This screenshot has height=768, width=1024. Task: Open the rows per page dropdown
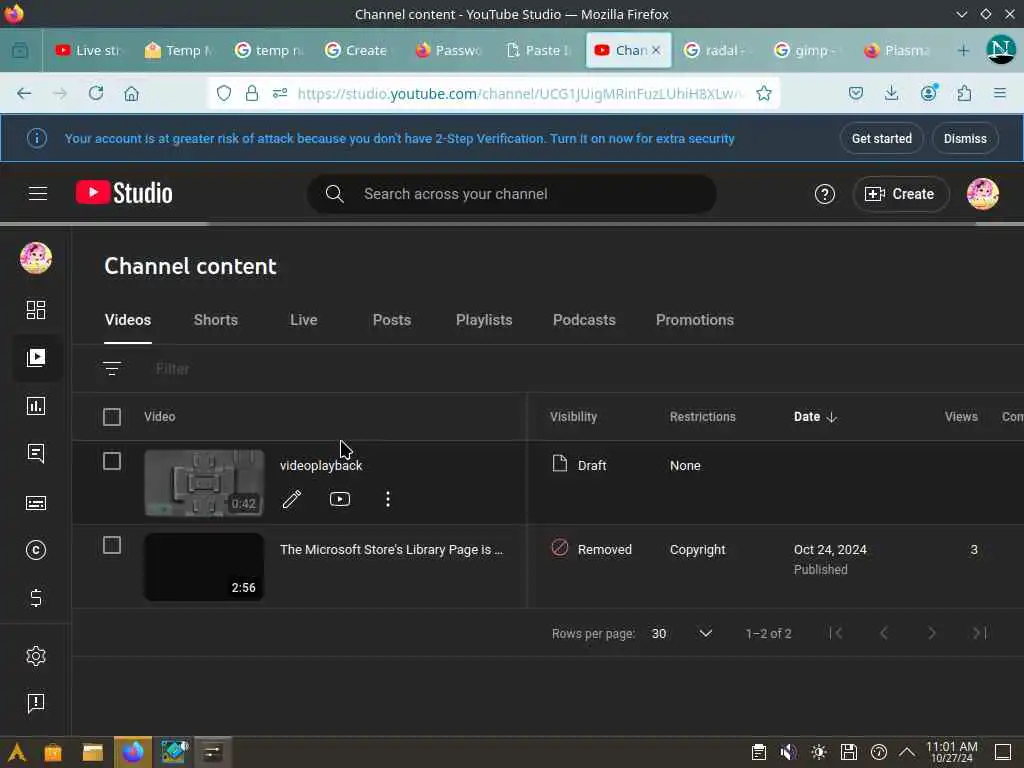point(682,633)
